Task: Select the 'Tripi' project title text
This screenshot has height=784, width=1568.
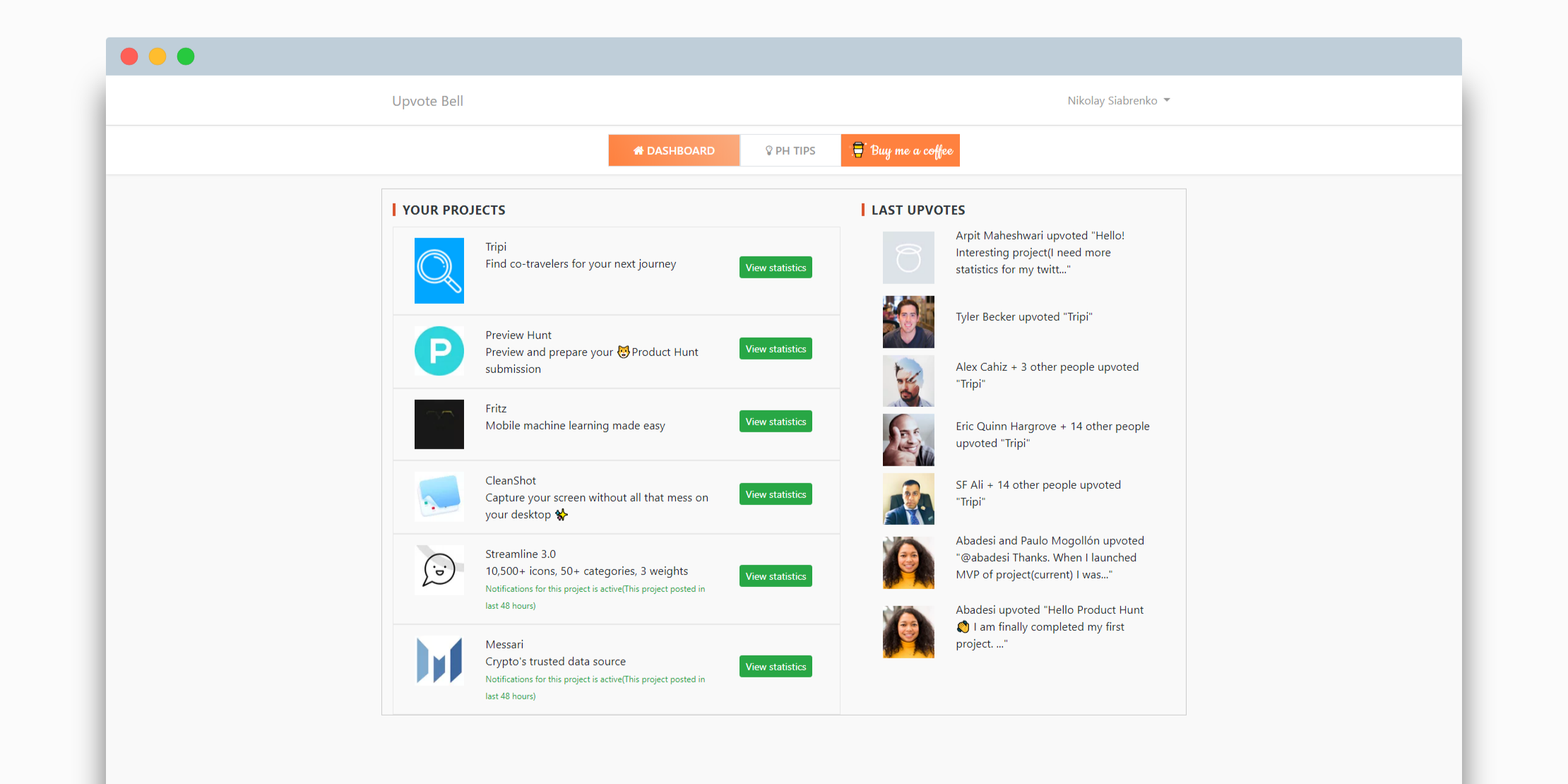Action: (496, 247)
